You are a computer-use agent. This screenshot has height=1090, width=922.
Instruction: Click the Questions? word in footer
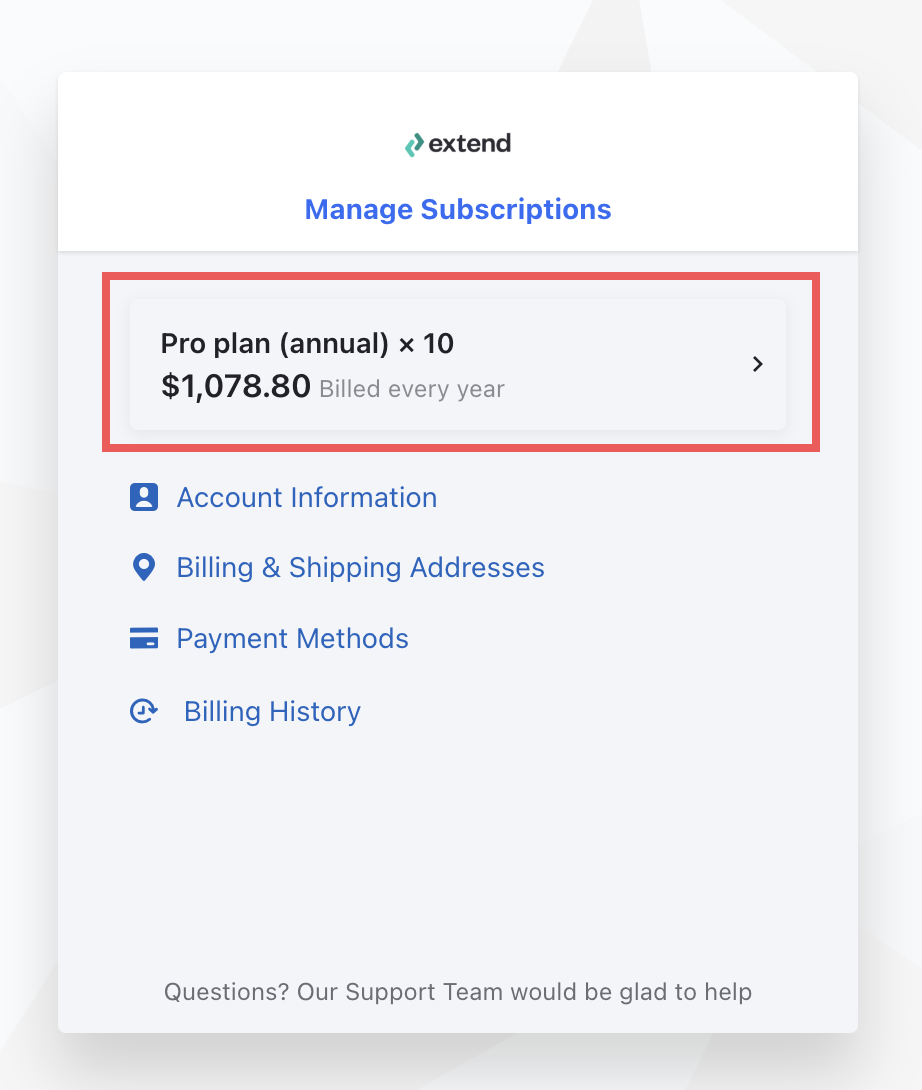coord(226,992)
